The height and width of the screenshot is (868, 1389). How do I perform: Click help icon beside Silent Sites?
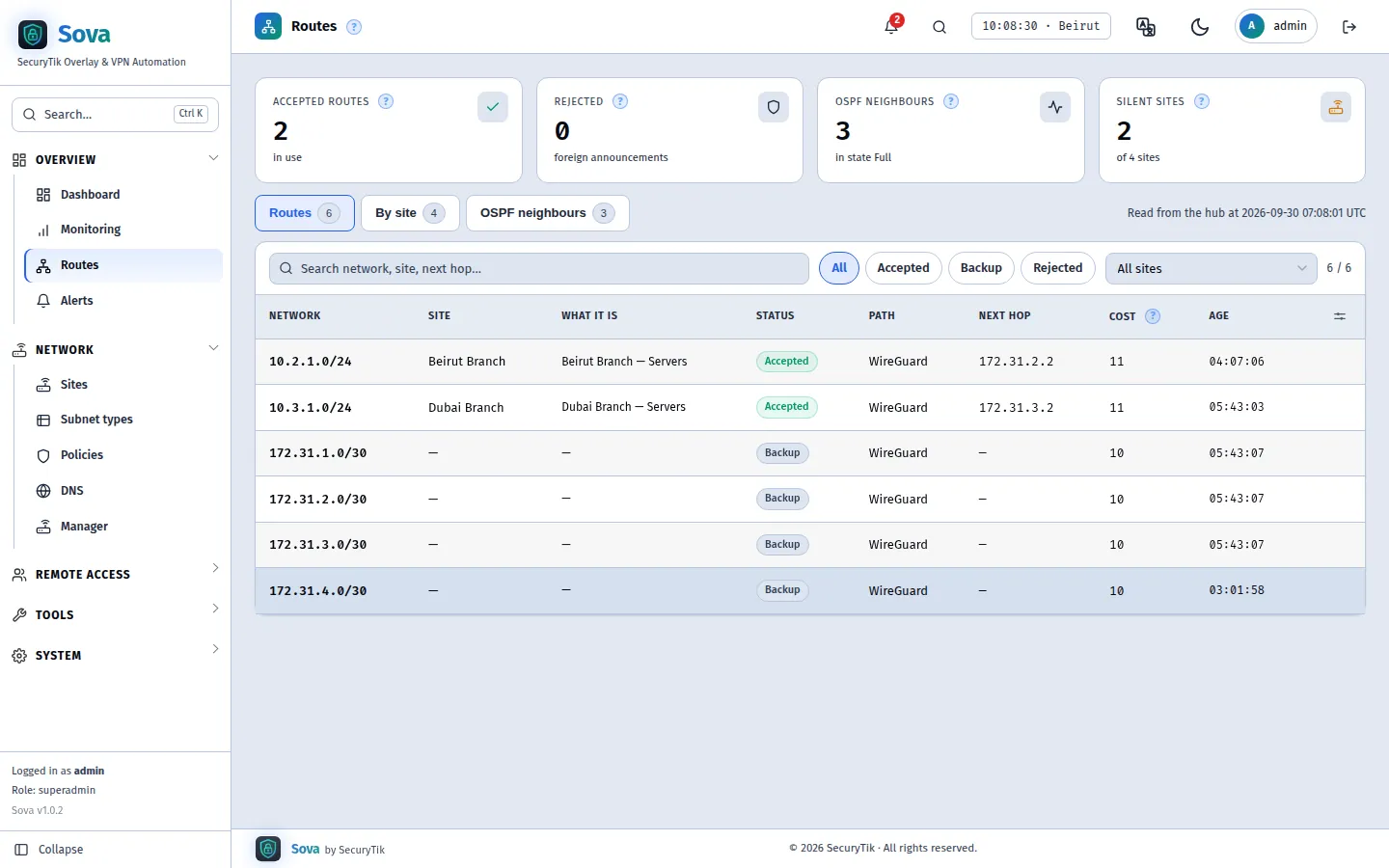(1202, 101)
